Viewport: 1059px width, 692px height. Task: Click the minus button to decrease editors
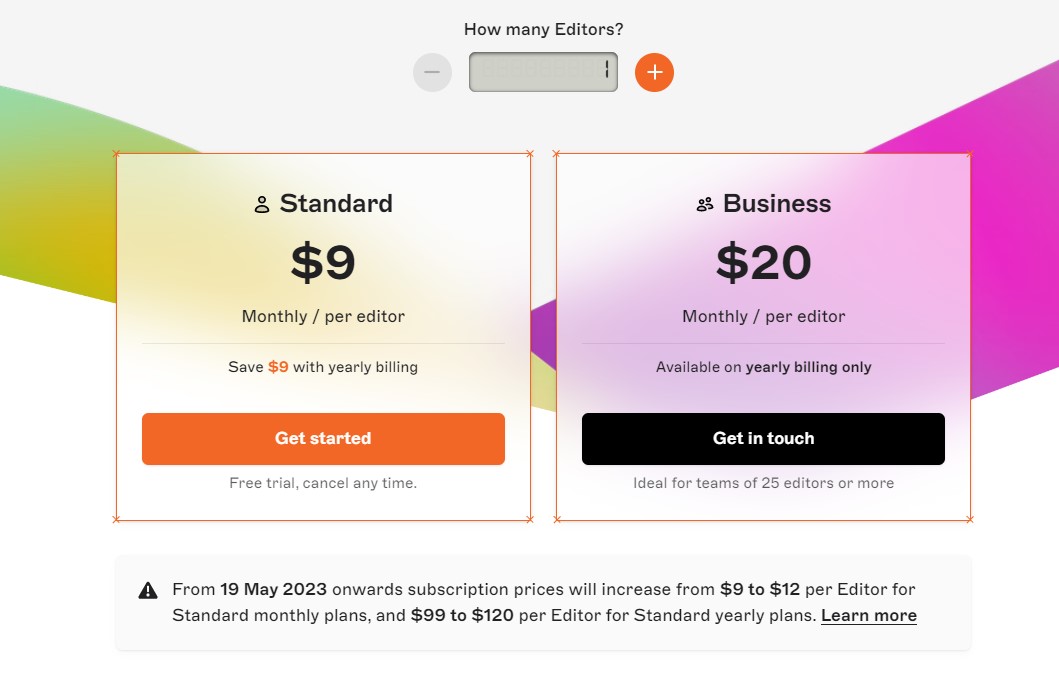click(432, 72)
